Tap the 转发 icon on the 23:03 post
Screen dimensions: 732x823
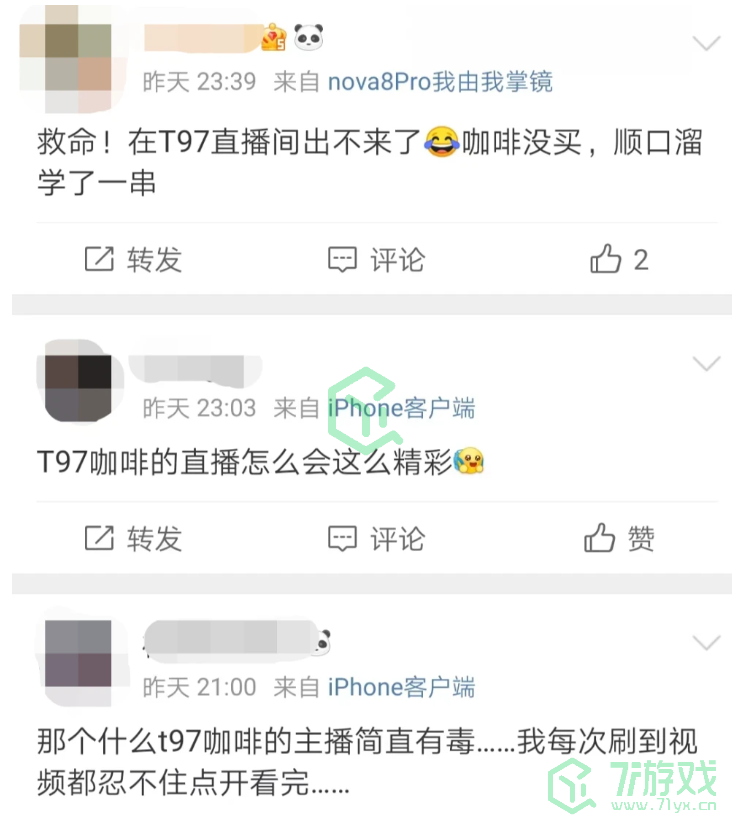pyautogui.click(x=99, y=538)
